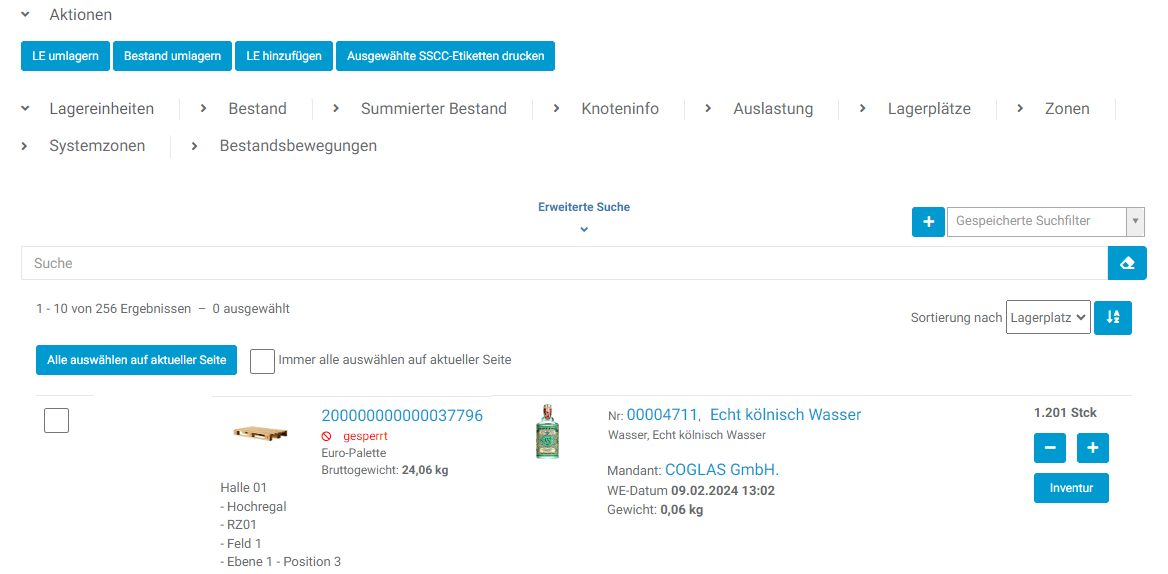Click the Euro-Palette pallet image
Image resolution: width=1168 pixels, height=574 pixels.
(x=260, y=432)
